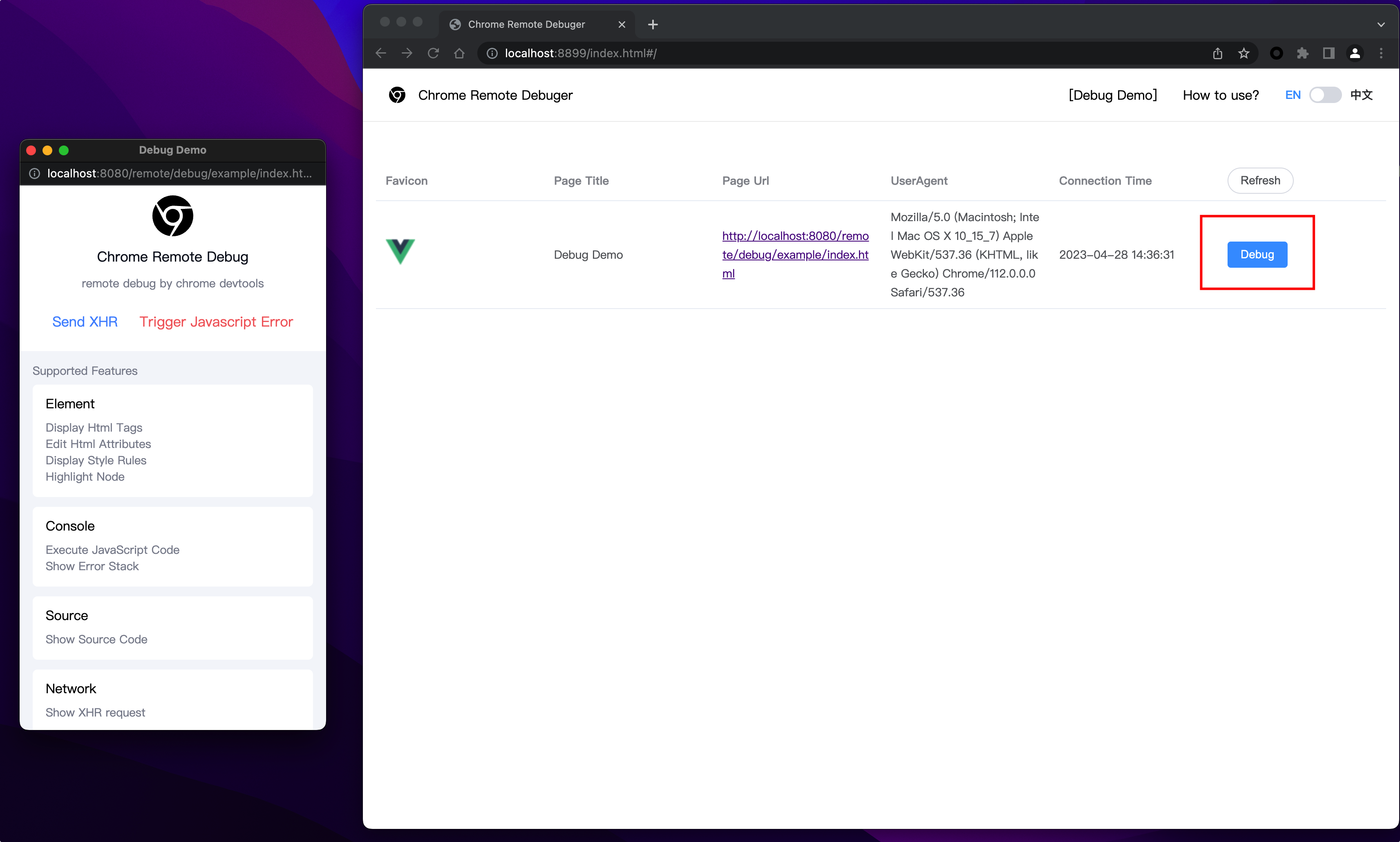1400x842 pixels.
Task: Open the [Debug Demo] header link
Action: click(1112, 95)
